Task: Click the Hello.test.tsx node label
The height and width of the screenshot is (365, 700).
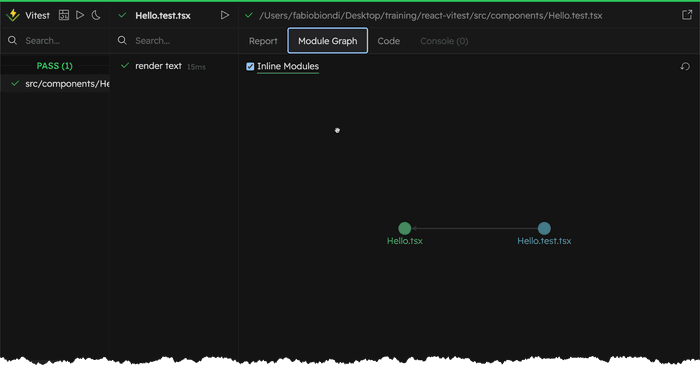Action: (544, 241)
